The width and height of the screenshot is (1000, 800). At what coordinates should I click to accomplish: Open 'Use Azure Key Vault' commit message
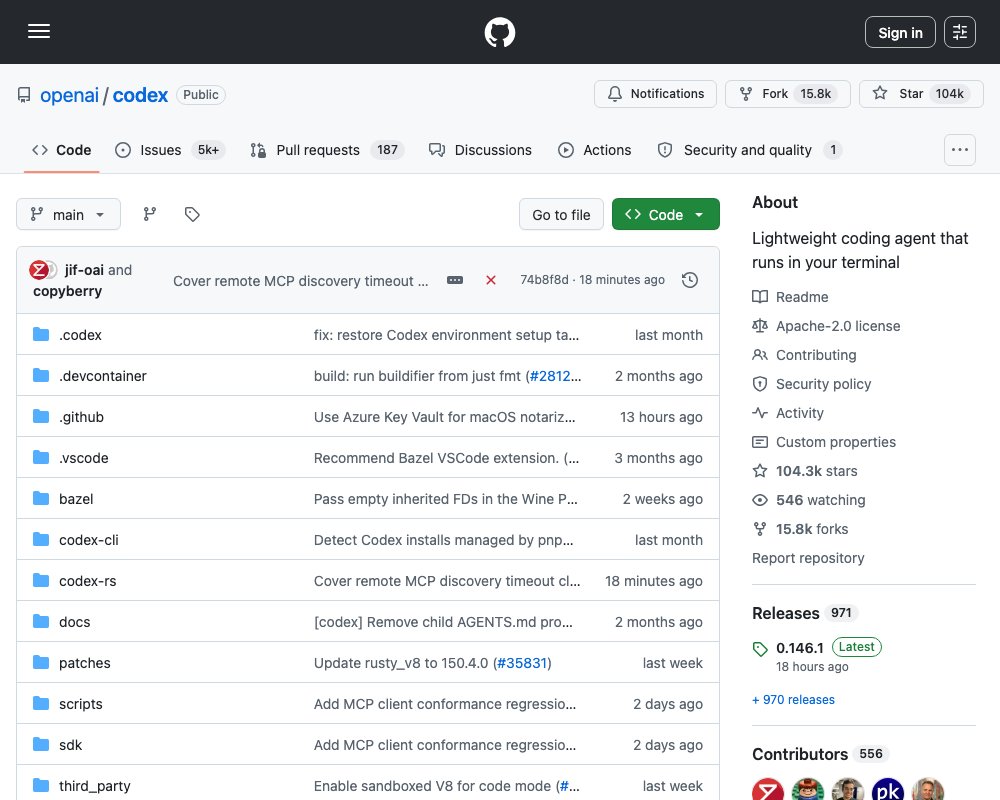pos(445,417)
